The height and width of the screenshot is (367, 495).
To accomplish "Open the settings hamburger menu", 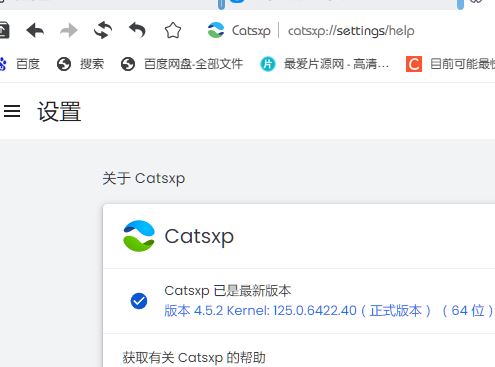I will point(12,111).
